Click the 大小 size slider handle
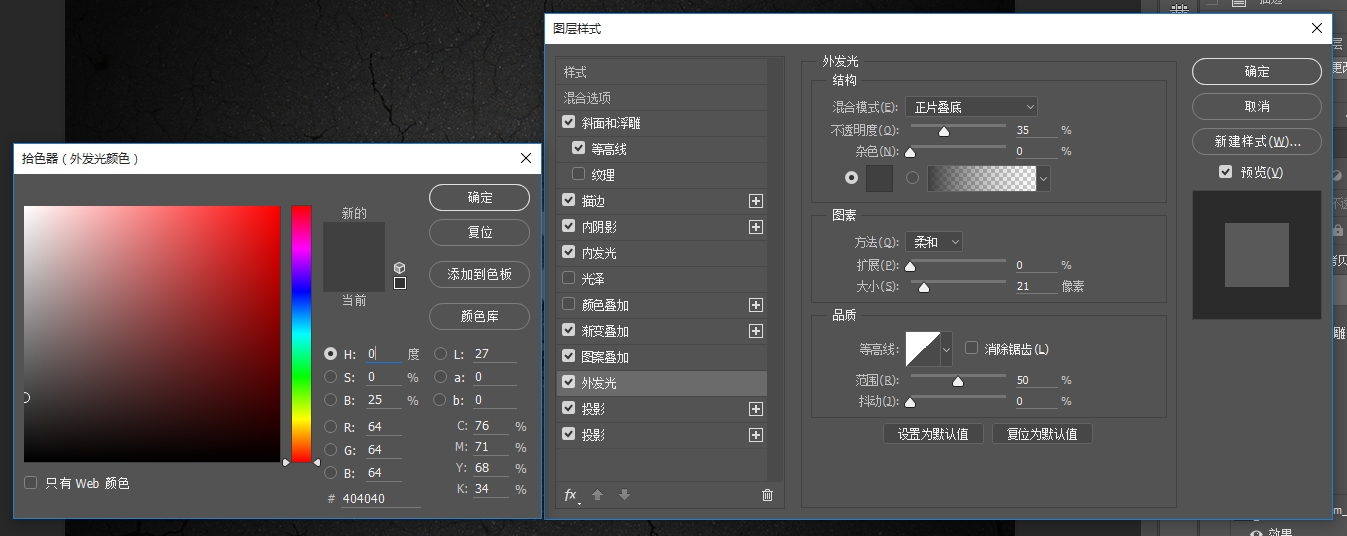The width and height of the screenshot is (1347, 536). pos(924,288)
